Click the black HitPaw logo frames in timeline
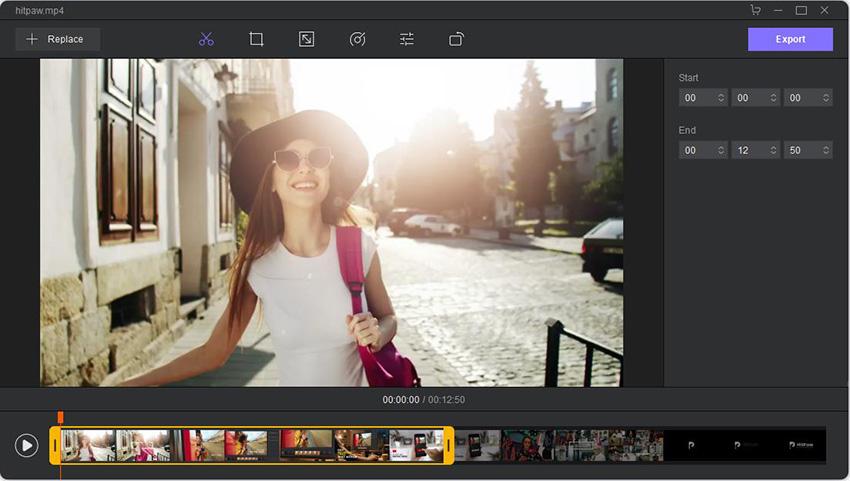Image resolution: width=850 pixels, height=481 pixels. coord(745,445)
